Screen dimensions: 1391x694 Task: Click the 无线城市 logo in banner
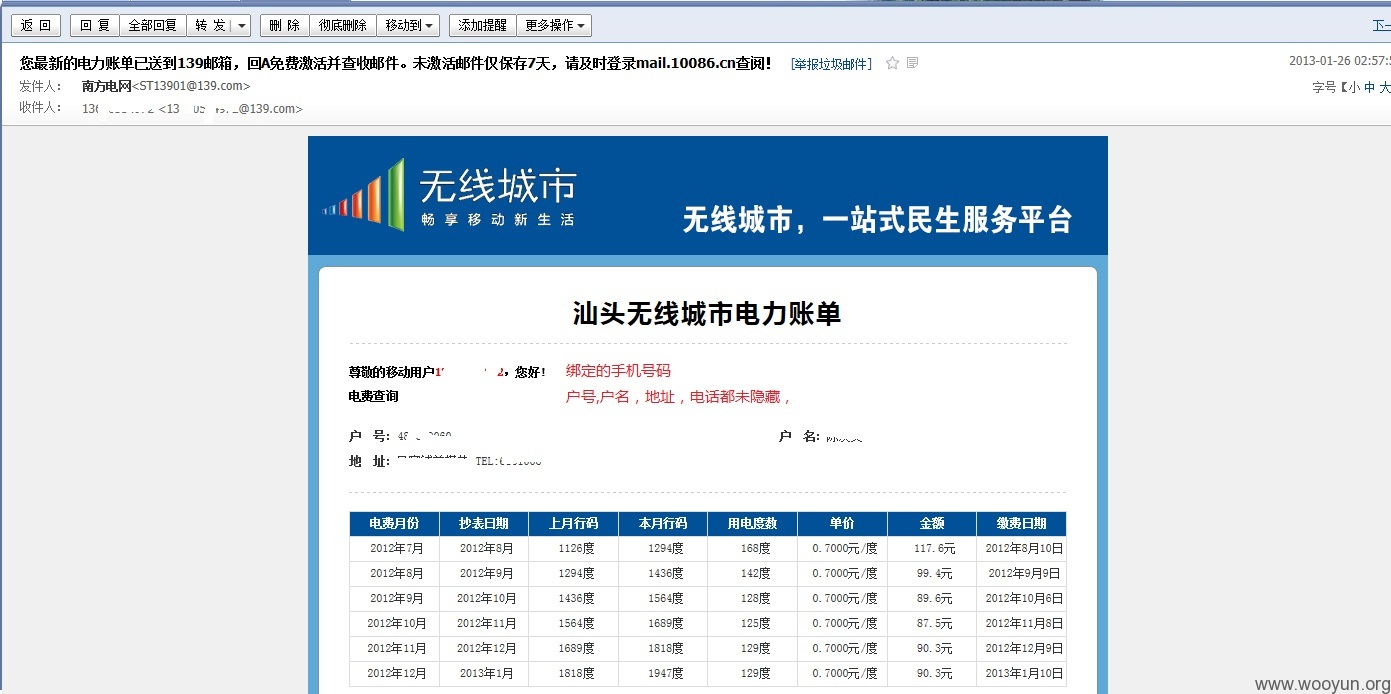click(x=449, y=195)
